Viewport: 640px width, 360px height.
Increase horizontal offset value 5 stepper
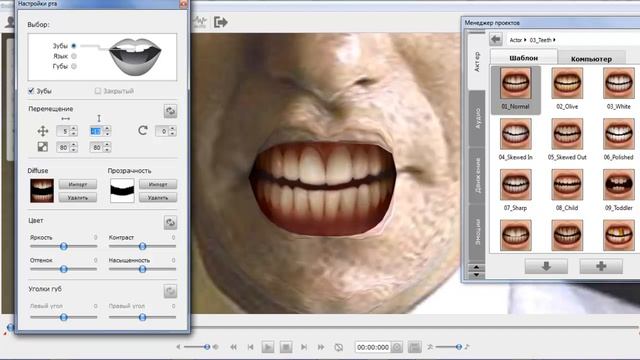click(74, 129)
